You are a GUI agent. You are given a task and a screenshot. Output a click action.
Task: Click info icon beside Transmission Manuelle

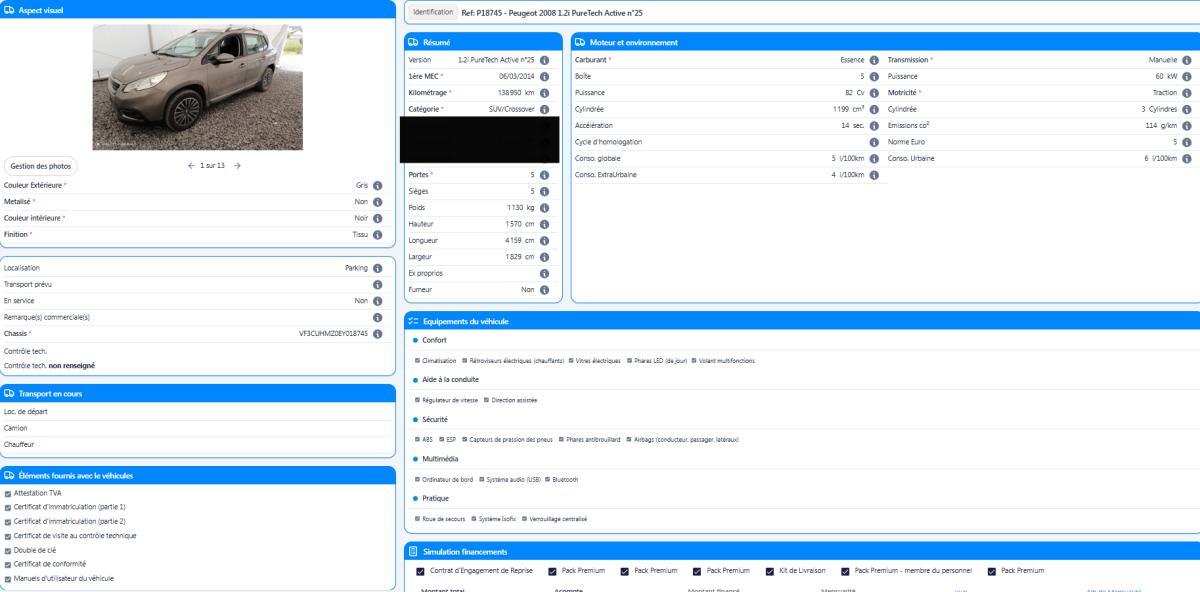(1188, 60)
